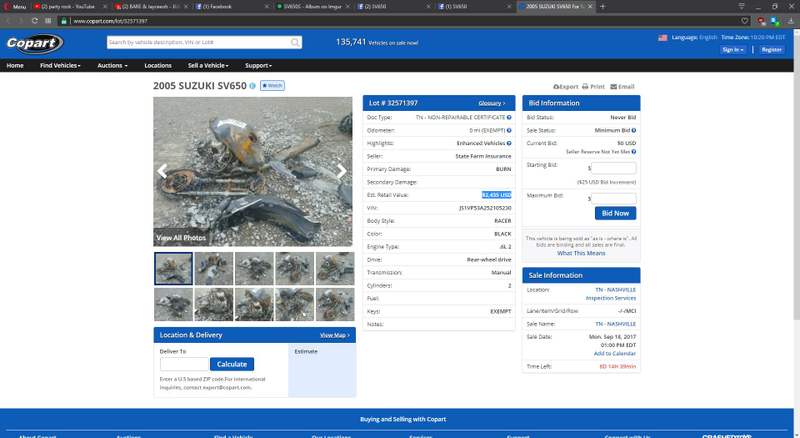The height and width of the screenshot is (438, 800).
Task: Click help icon by Seller Reserve Not Yet Met
Action: click(x=634, y=152)
